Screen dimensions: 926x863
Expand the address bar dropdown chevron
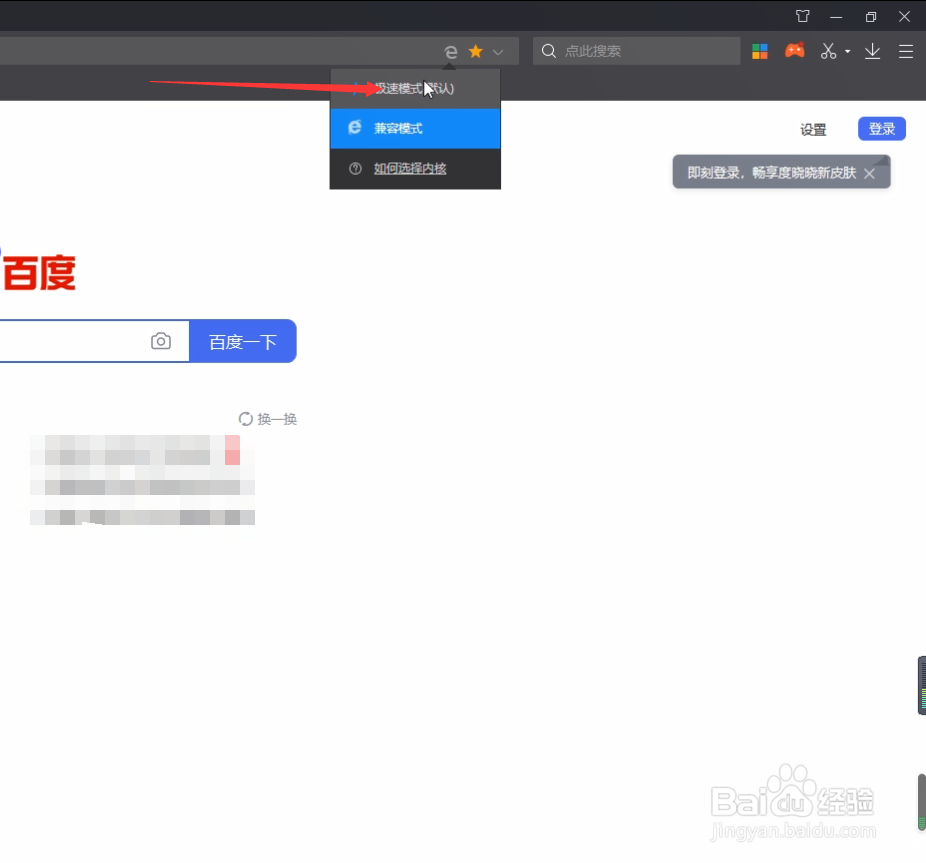(498, 52)
